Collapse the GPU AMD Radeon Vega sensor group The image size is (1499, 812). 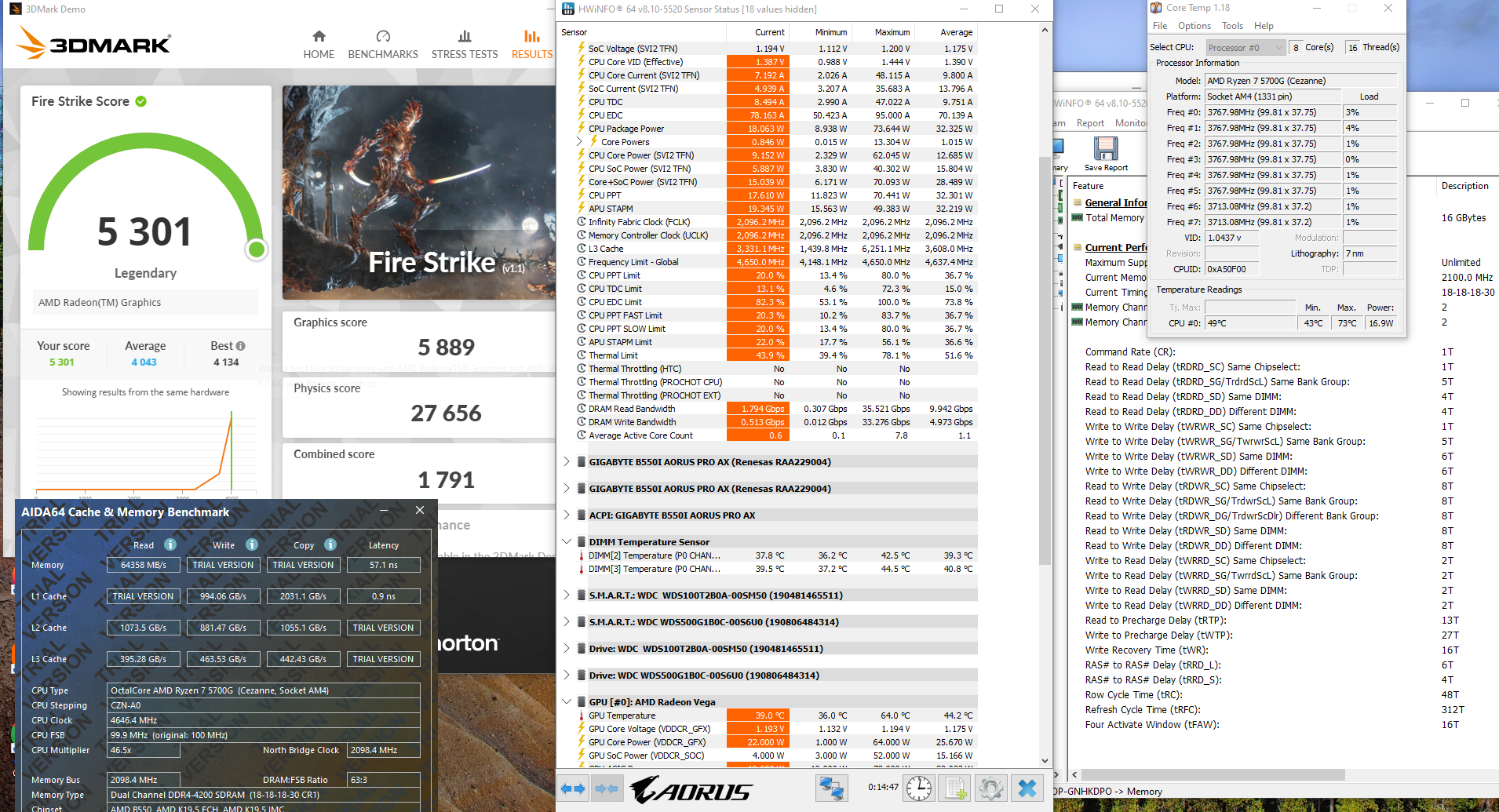[x=567, y=701]
